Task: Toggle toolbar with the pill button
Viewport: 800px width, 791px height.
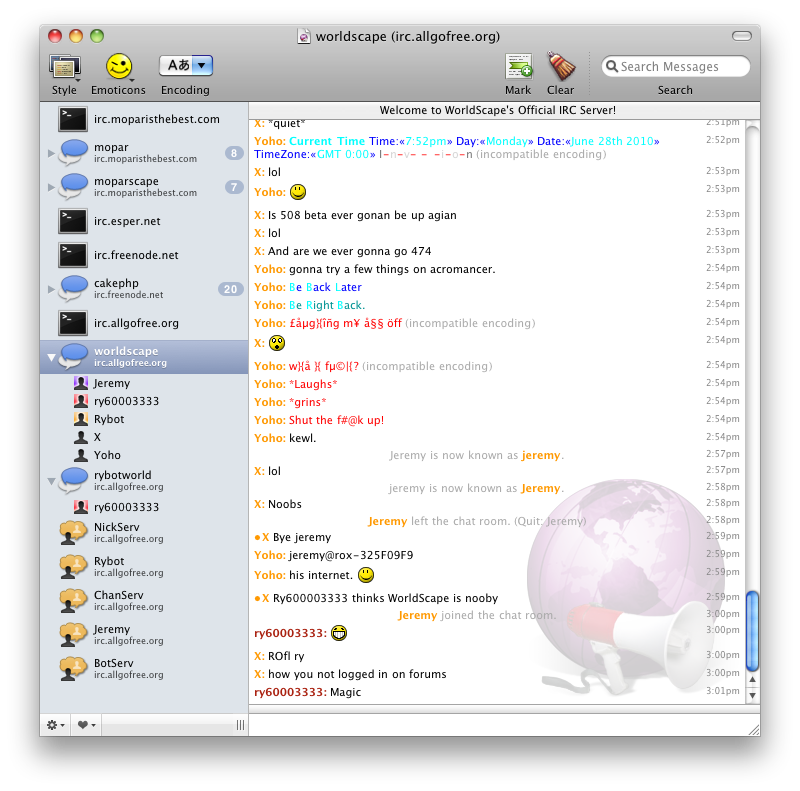Action: pyautogui.click(x=742, y=36)
